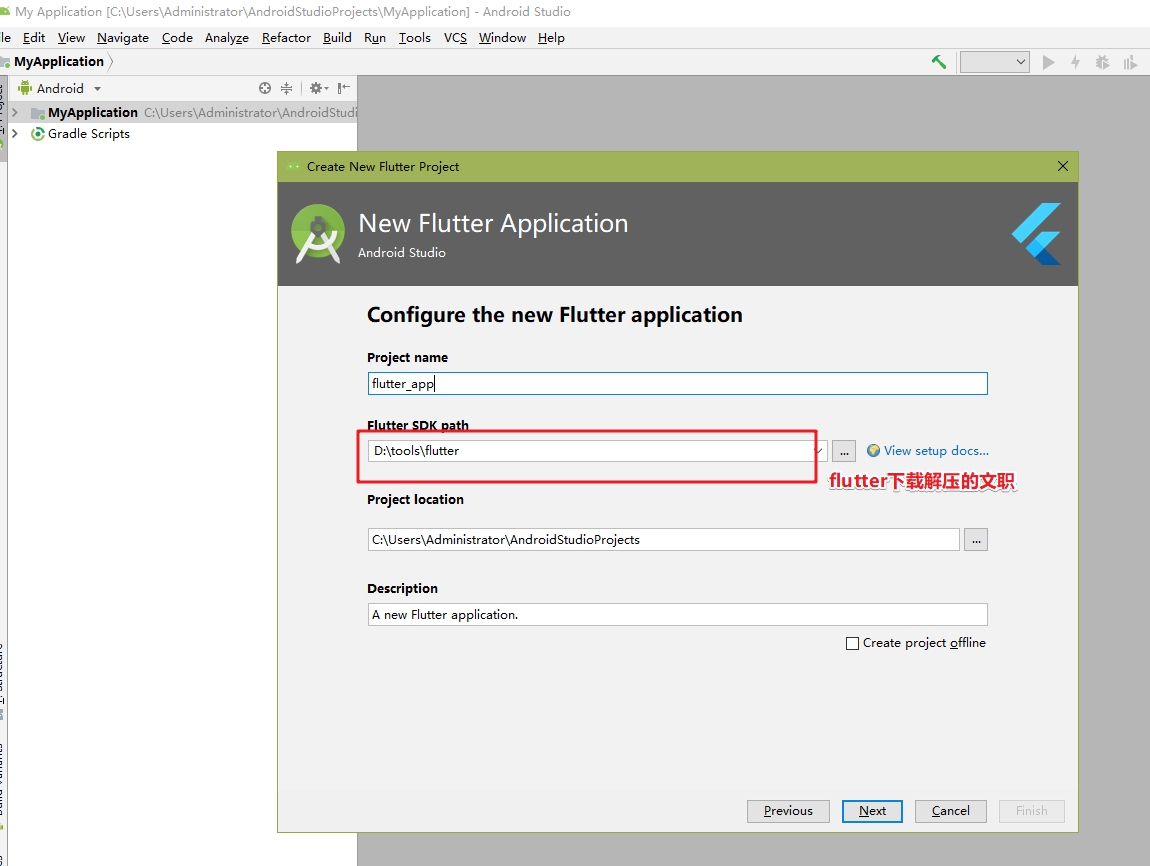This screenshot has height=866, width=1150.
Task: Open the run configuration dropdown in toolbar
Action: coord(995,62)
